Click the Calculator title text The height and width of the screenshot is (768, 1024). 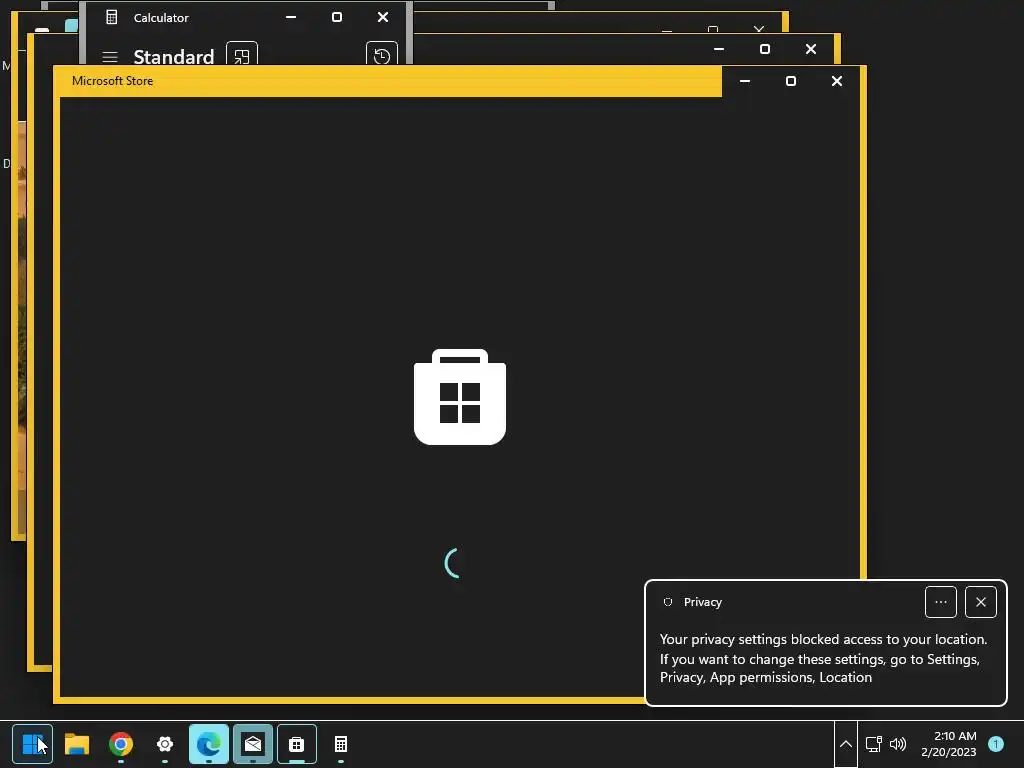pyautogui.click(x=161, y=18)
